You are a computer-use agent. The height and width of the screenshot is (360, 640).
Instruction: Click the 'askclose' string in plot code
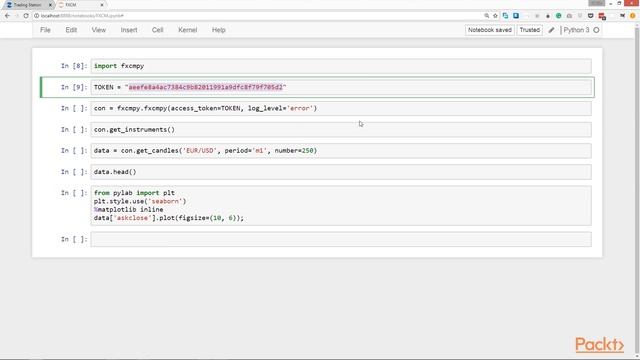tap(133, 218)
